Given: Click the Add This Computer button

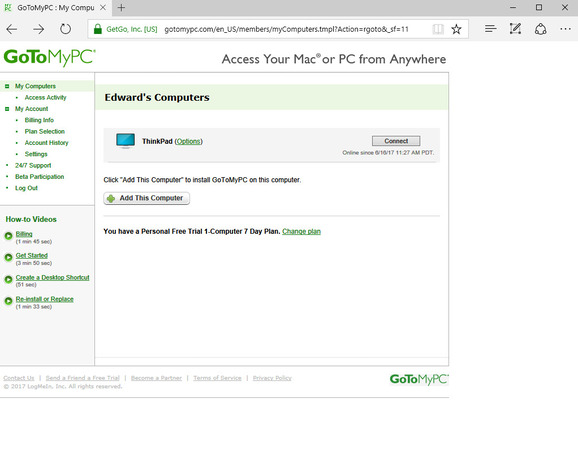Looking at the screenshot, I should coord(147,198).
